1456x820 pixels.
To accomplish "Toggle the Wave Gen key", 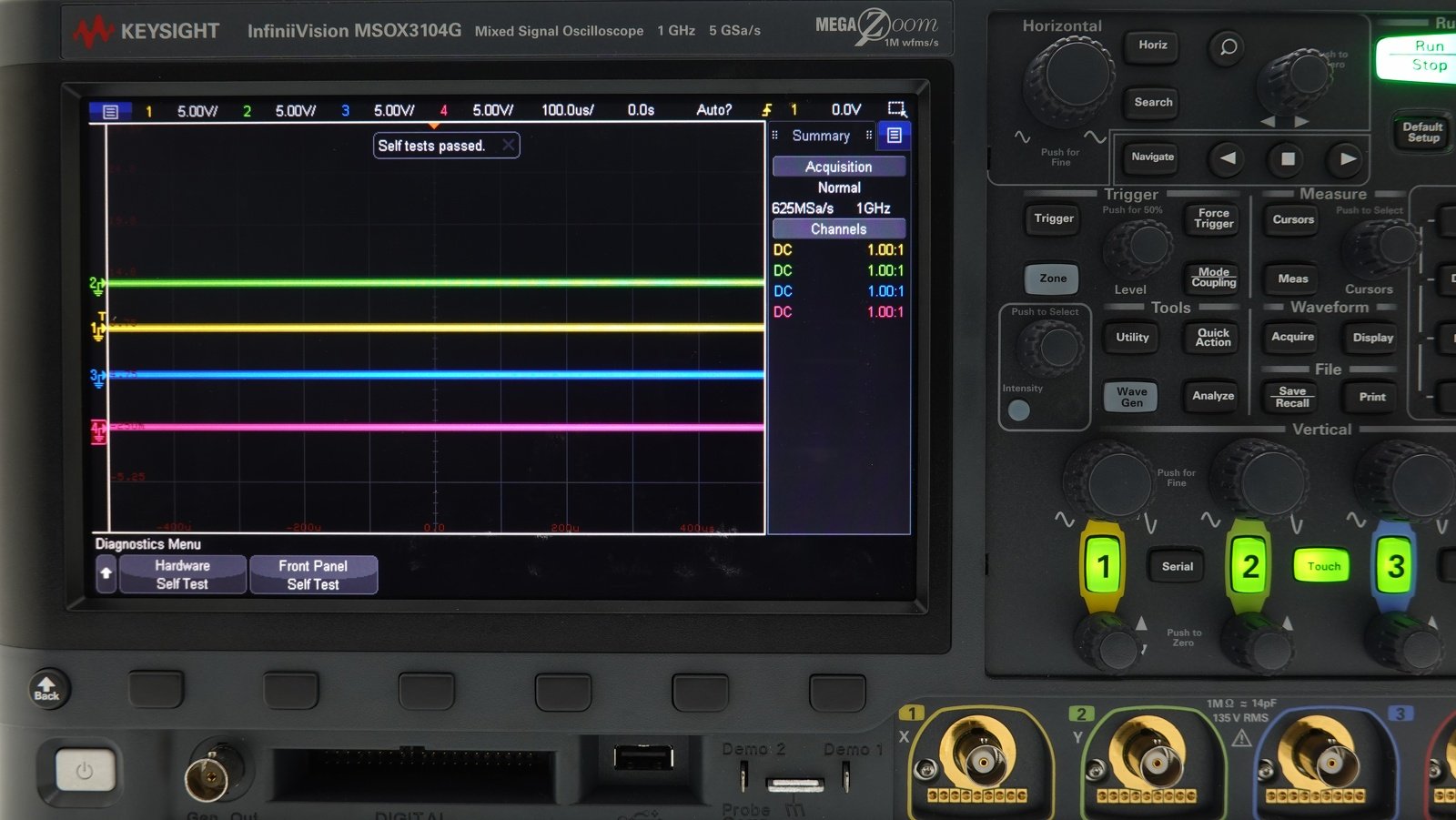I will tap(1132, 397).
